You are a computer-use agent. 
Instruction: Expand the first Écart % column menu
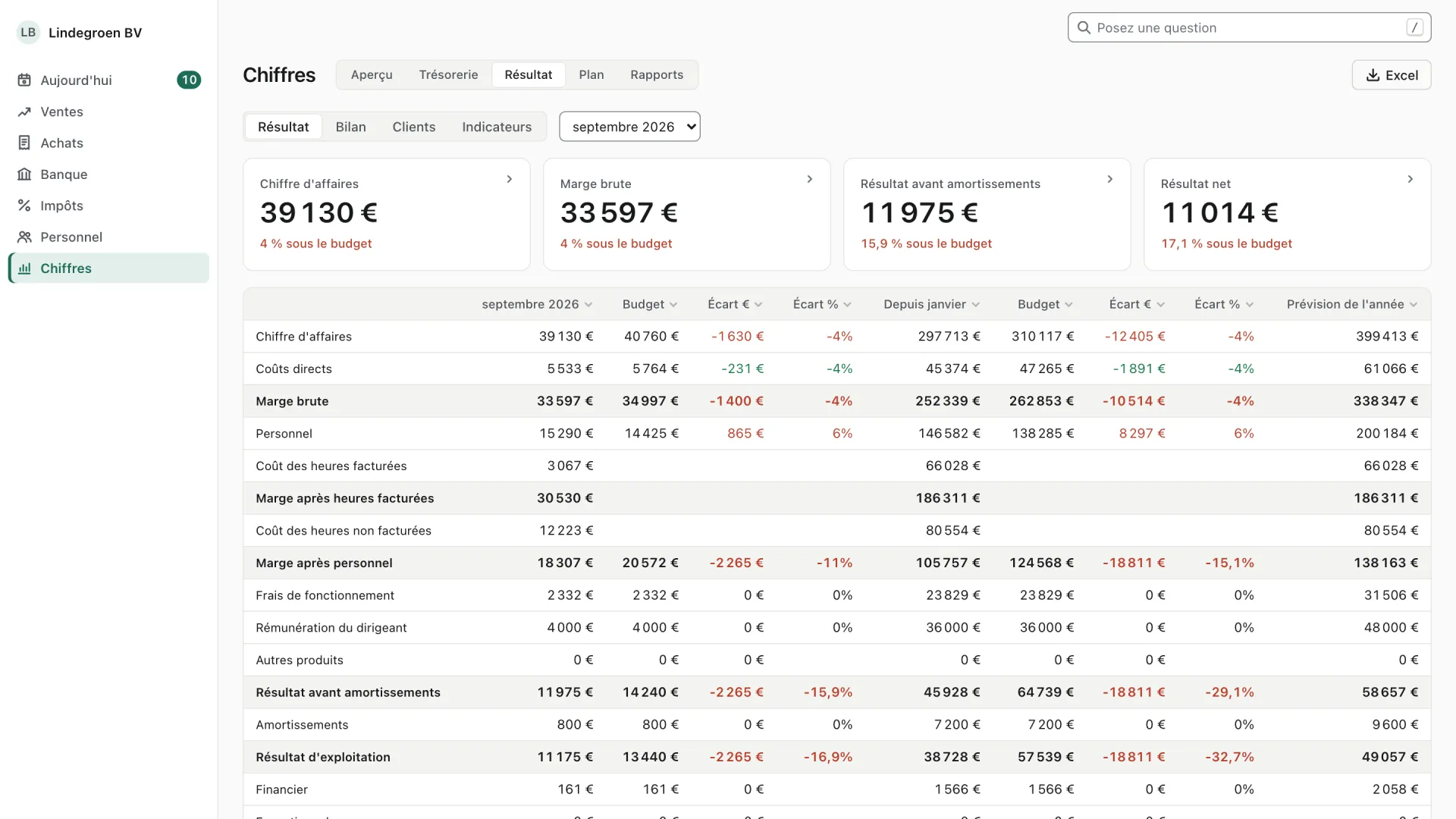click(847, 305)
